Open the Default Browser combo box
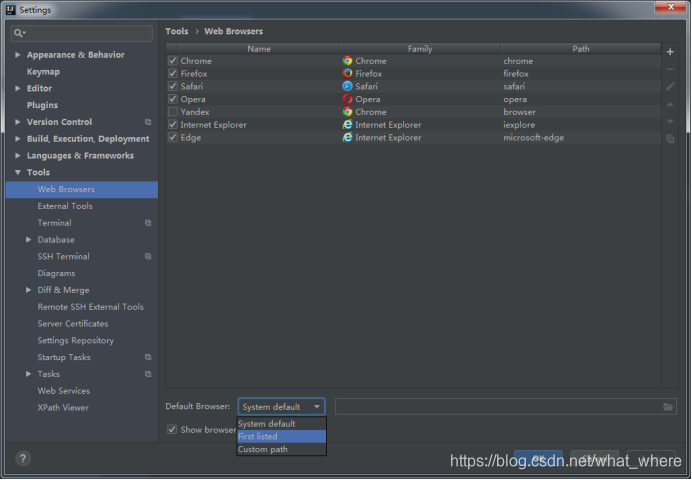Screen dimensions: 692x480 [x=282, y=407]
